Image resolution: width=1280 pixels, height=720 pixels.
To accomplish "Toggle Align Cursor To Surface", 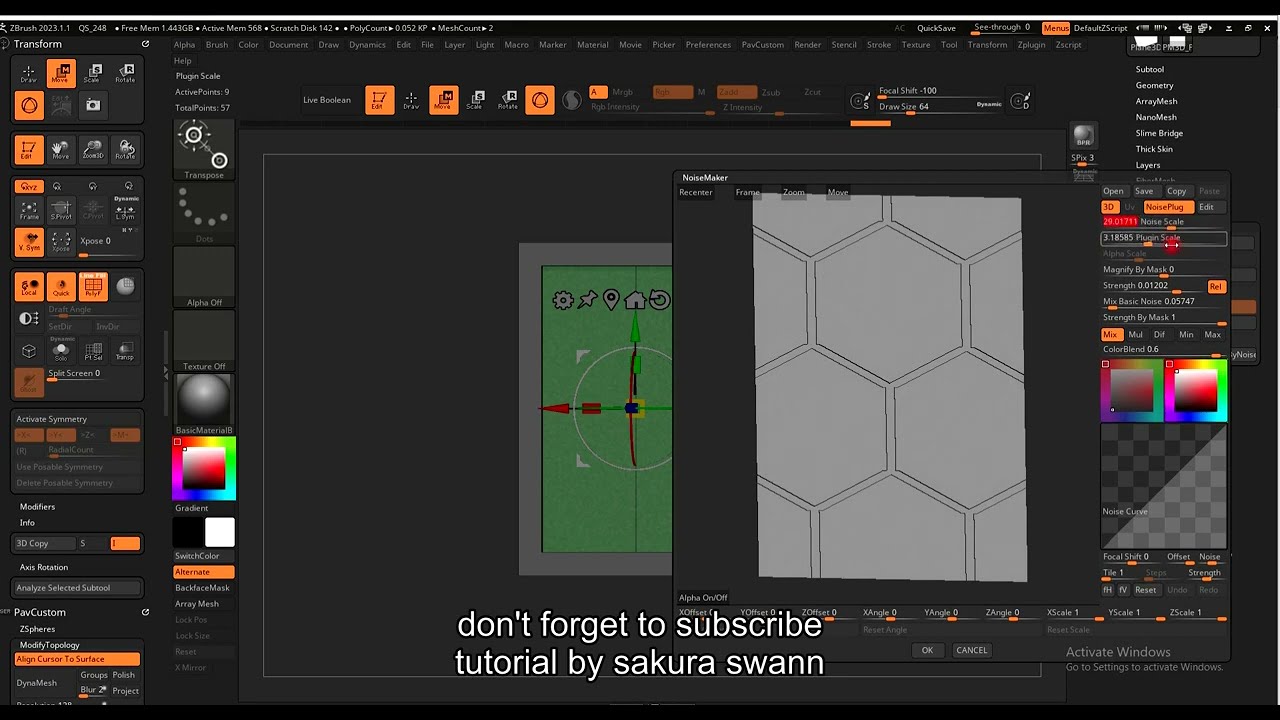I will (x=77, y=659).
